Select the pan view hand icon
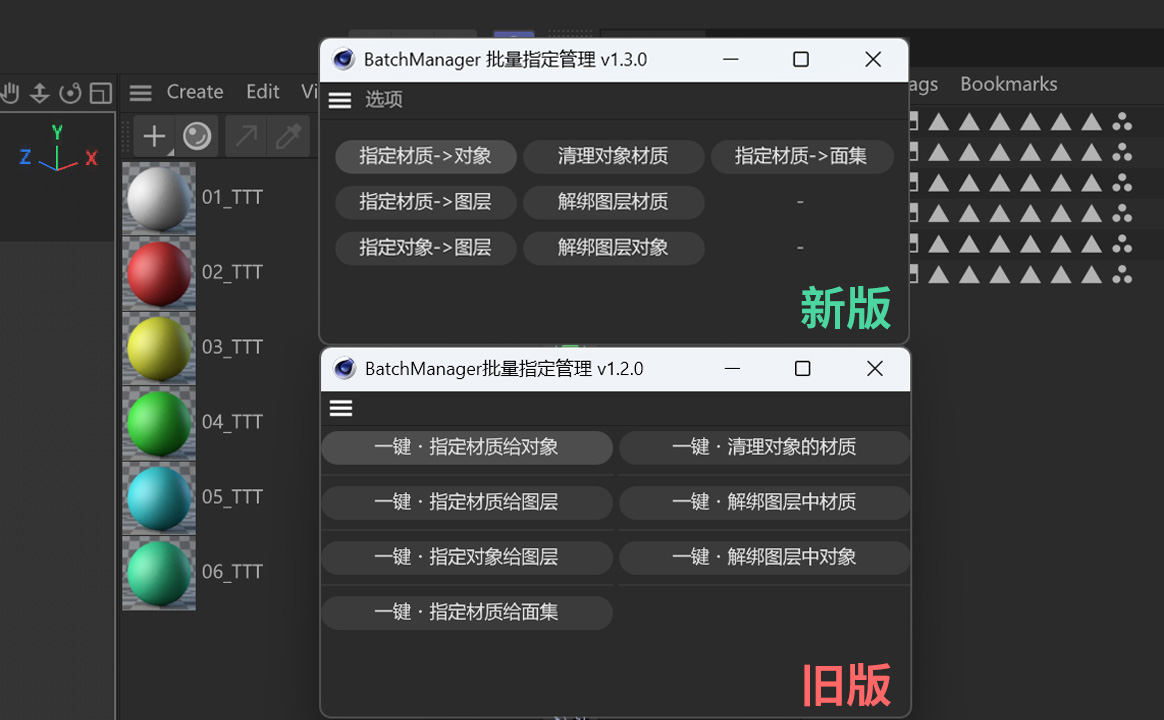Image resolution: width=1164 pixels, height=720 pixels. point(10,92)
